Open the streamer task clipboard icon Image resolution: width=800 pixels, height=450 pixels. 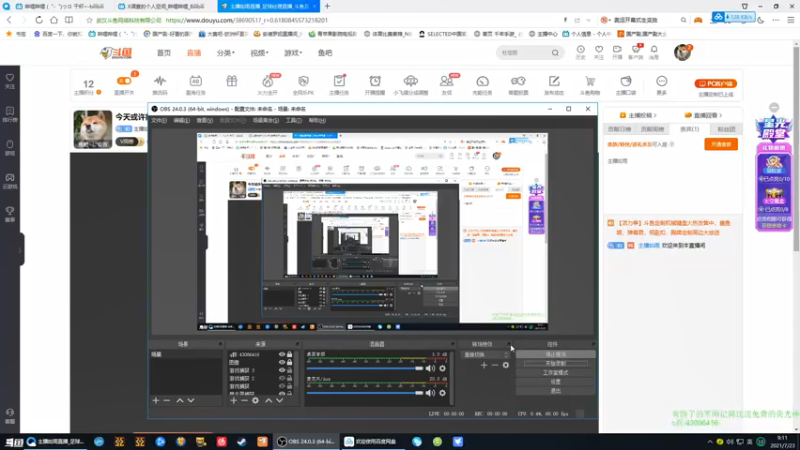pyautogui.click(x=339, y=81)
